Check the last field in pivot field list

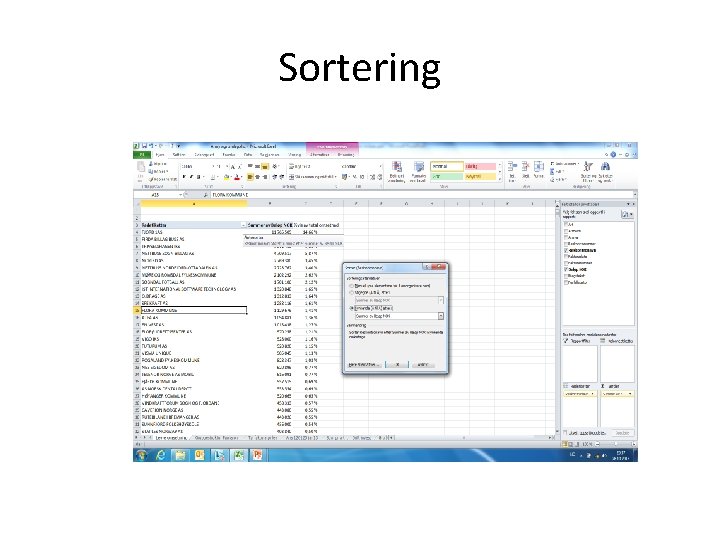click(566, 283)
